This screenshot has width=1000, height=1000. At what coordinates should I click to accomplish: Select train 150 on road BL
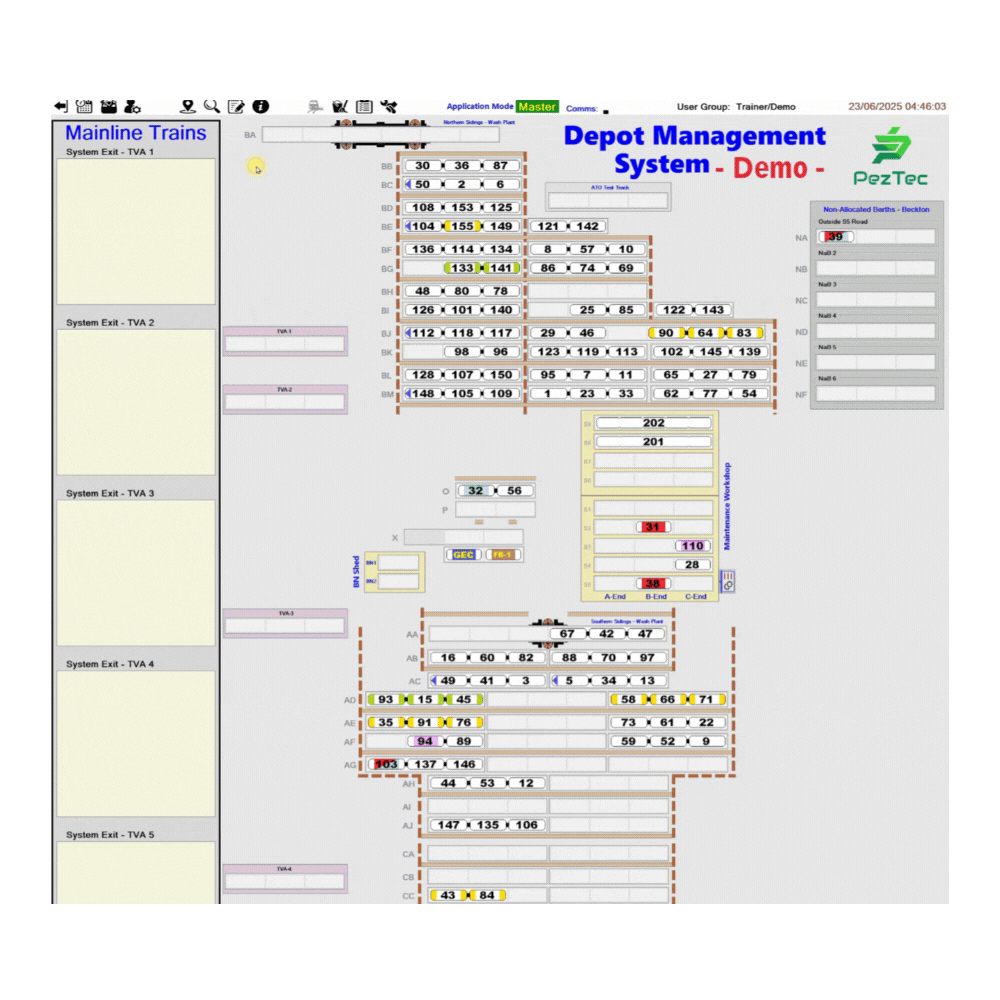click(x=501, y=375)
